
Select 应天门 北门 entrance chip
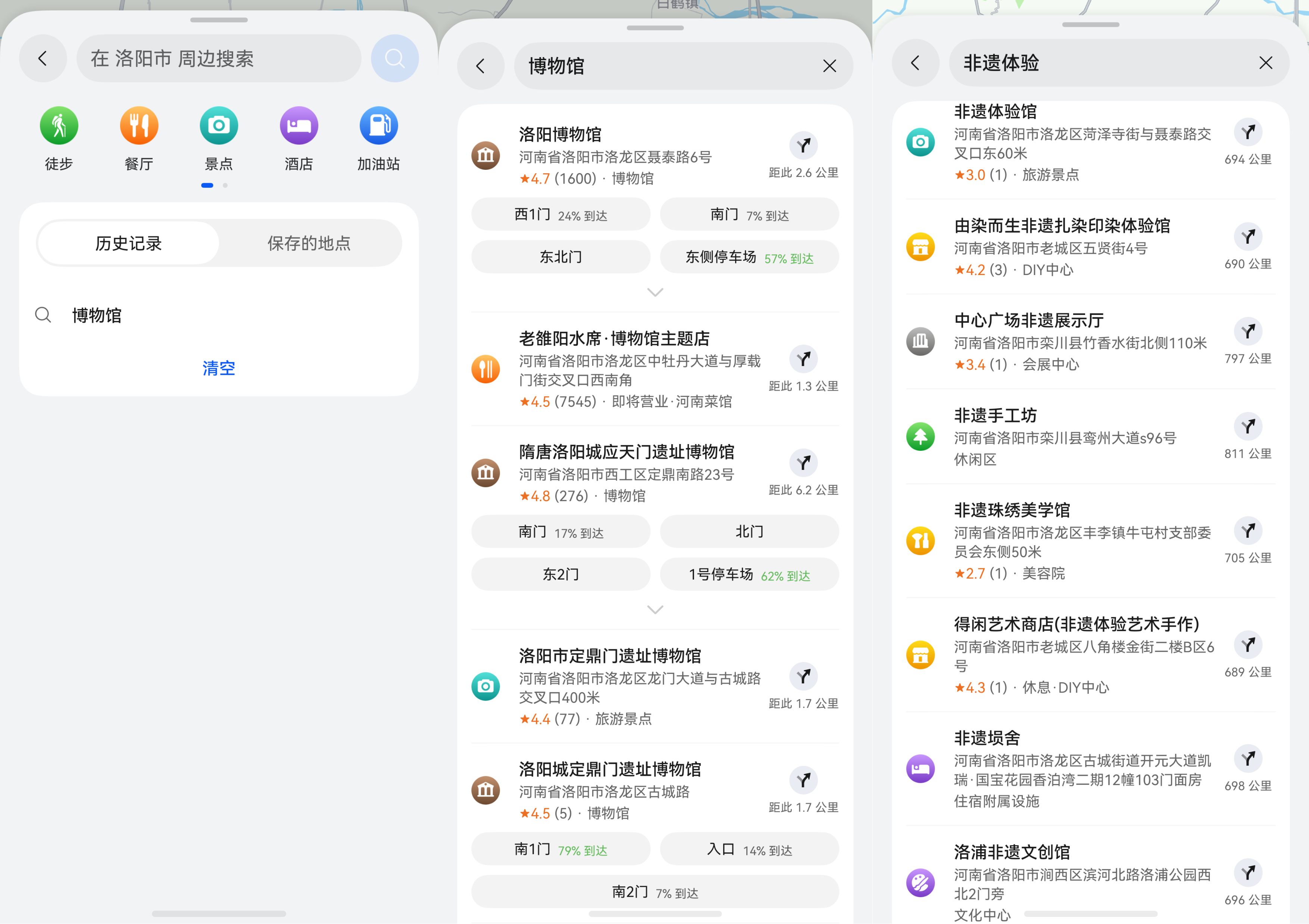[749, 532]
